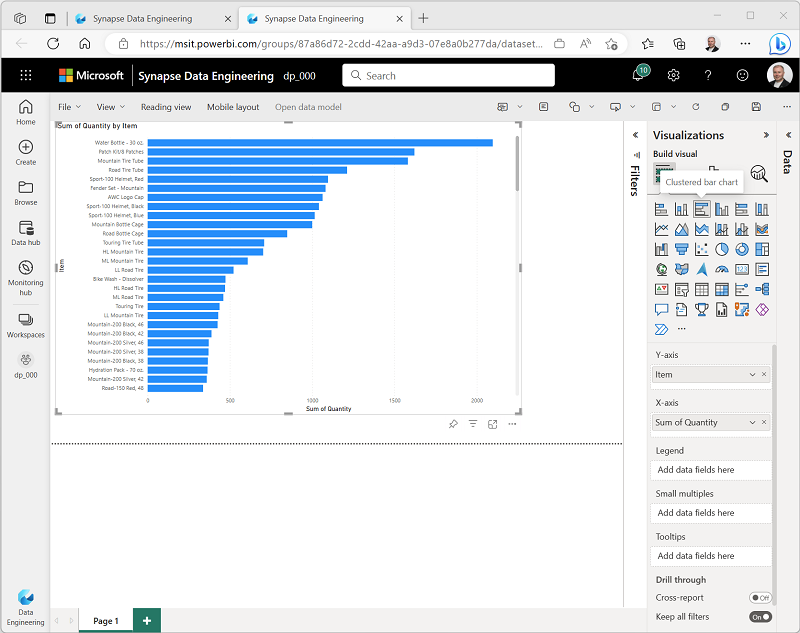
Task: Expand the Data pane
Action: tap(788, 135)
